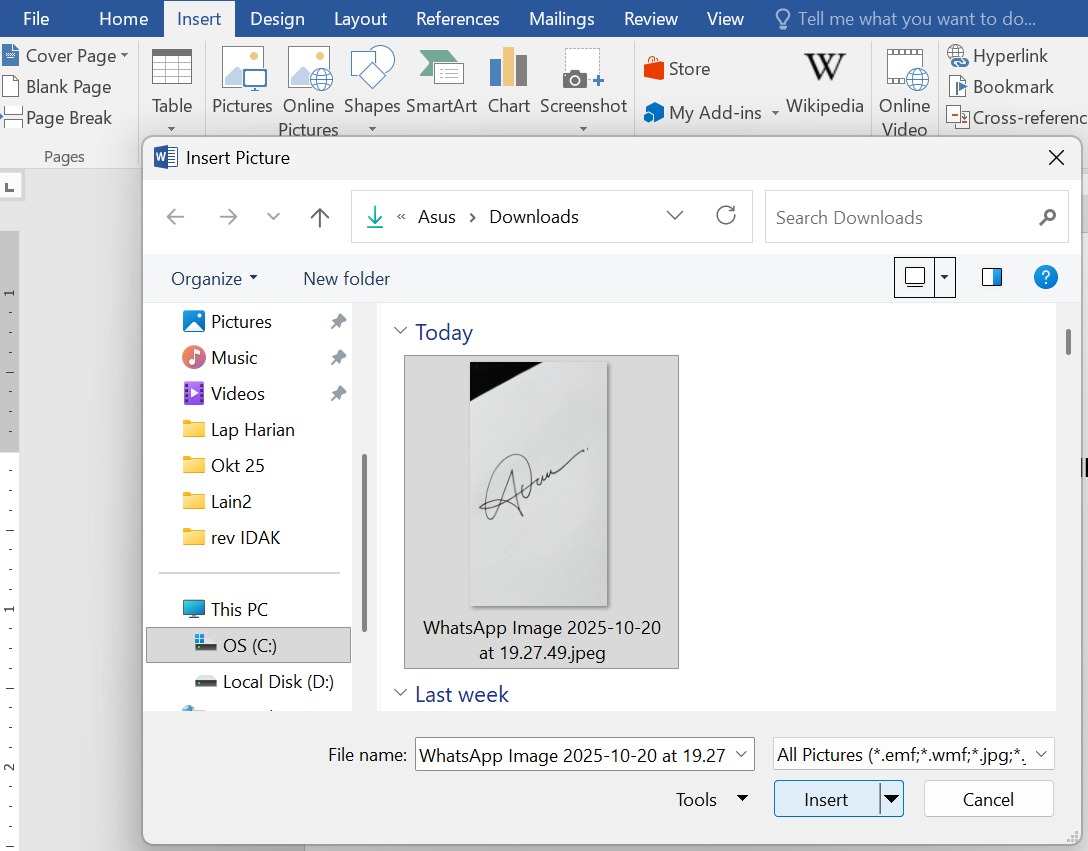Click the New folder button
Screen dimensions: 1088x851
[x=346, y=279]
